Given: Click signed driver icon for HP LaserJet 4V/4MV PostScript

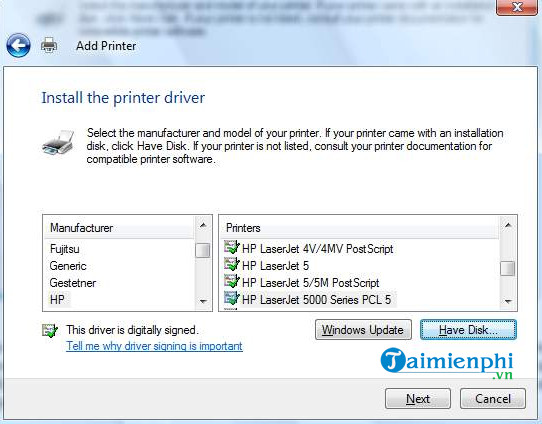Looking at the screenshot, I should (x=232, y=248).
